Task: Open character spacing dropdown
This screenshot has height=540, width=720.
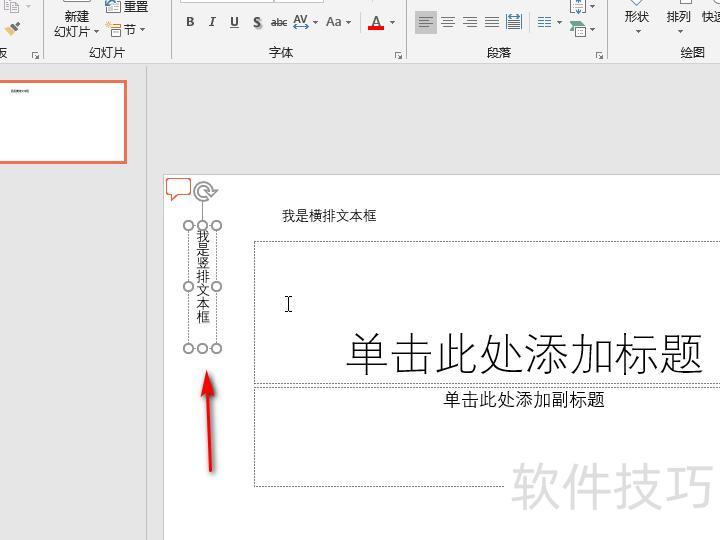Action: (x=305, y=22)
